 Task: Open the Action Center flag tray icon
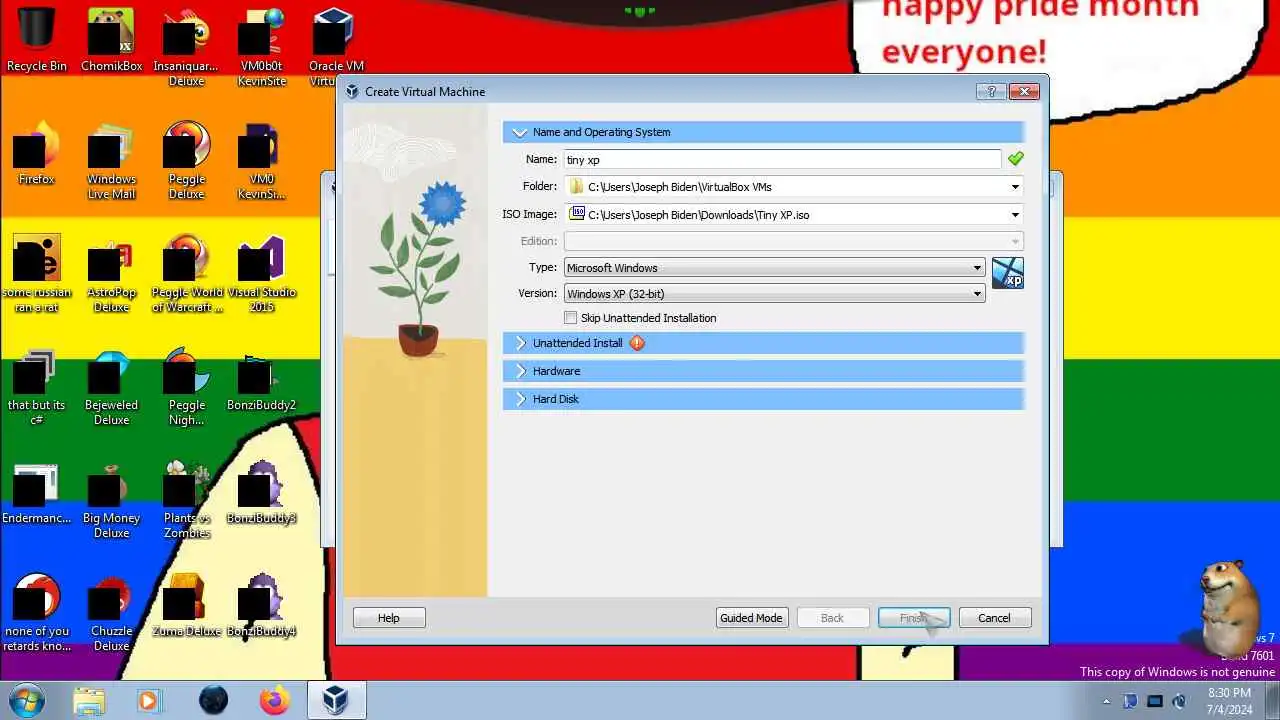click(1131, 701)
